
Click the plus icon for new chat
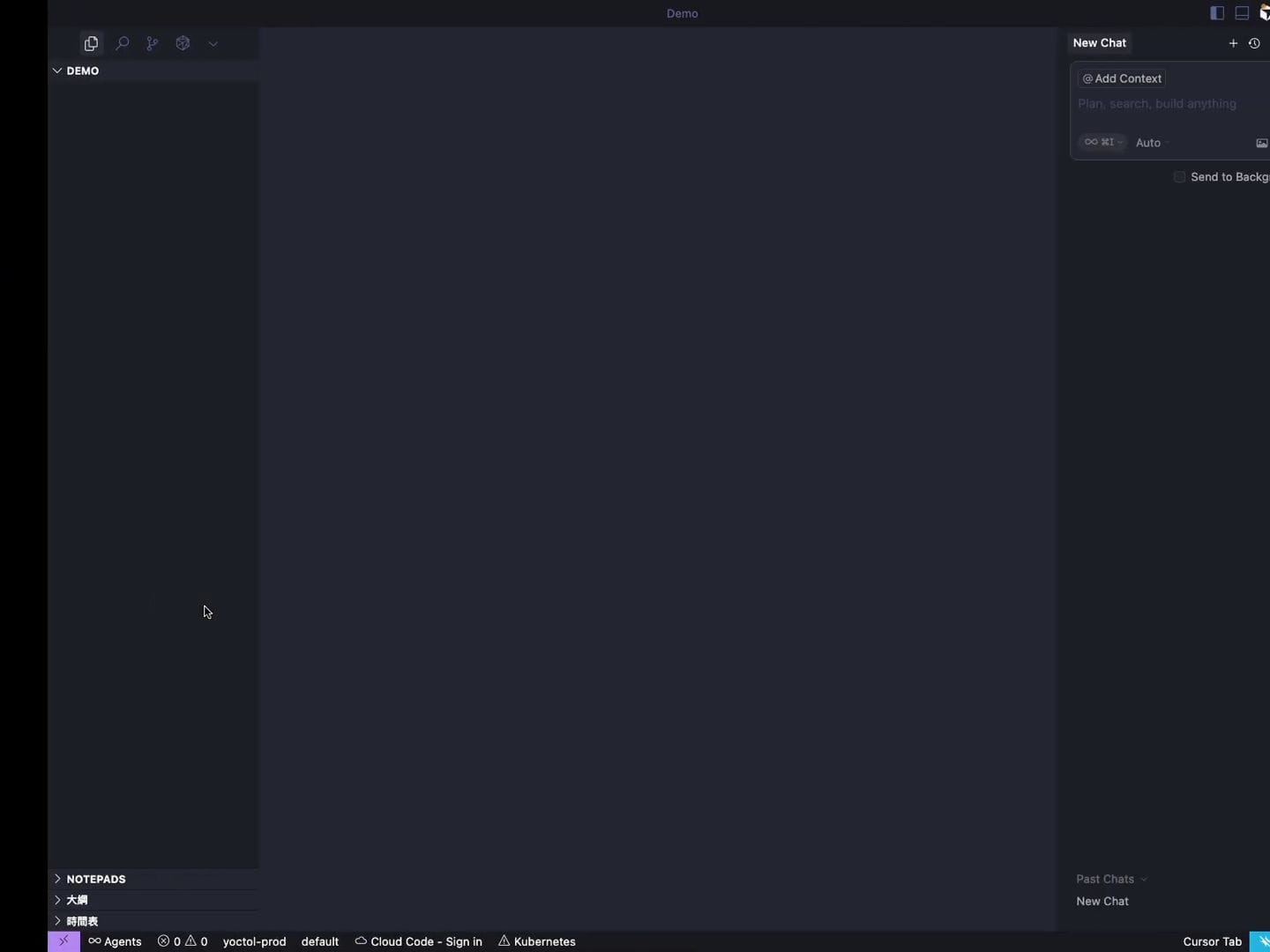click(1233, 43)
